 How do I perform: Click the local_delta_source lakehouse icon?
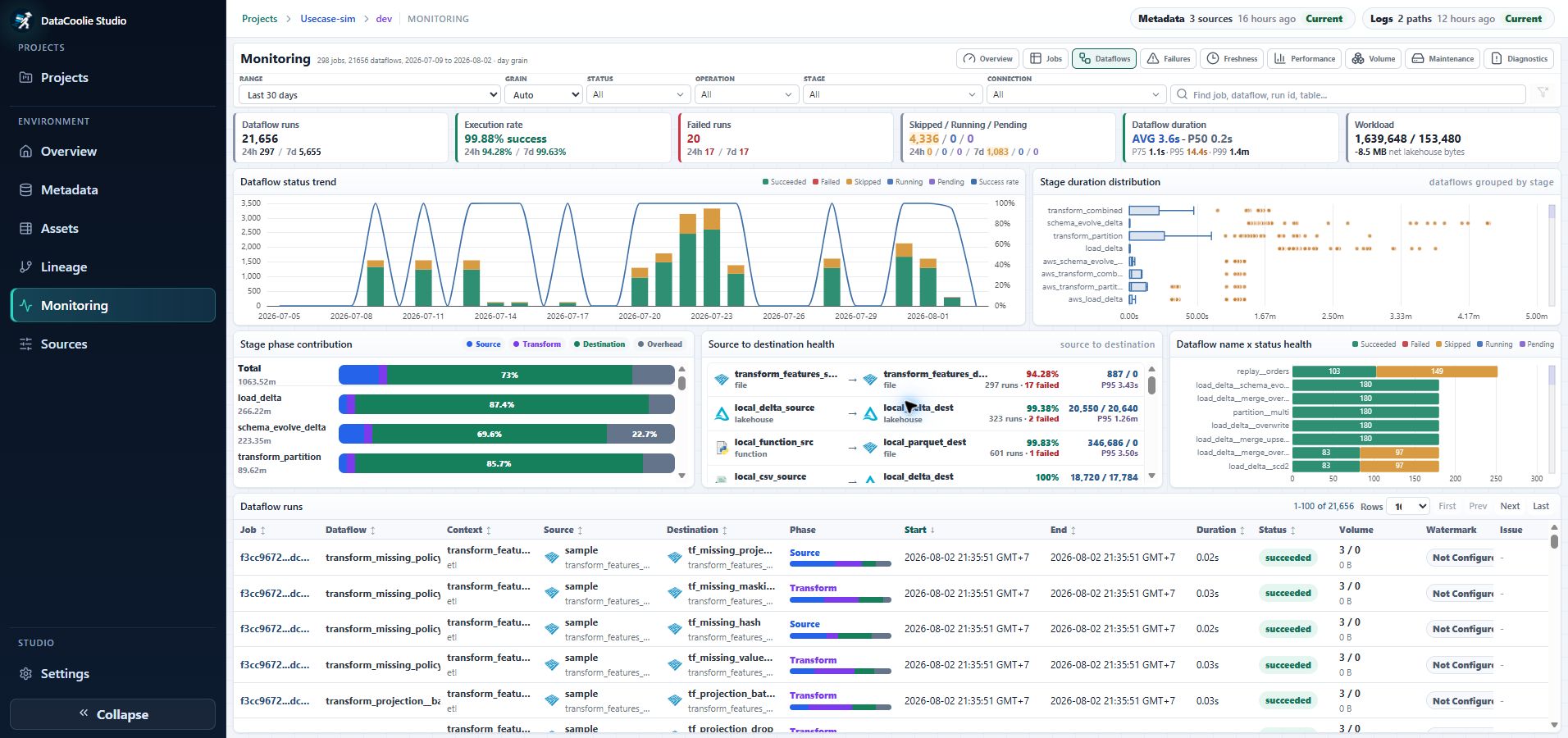click(x=722, y=414)
